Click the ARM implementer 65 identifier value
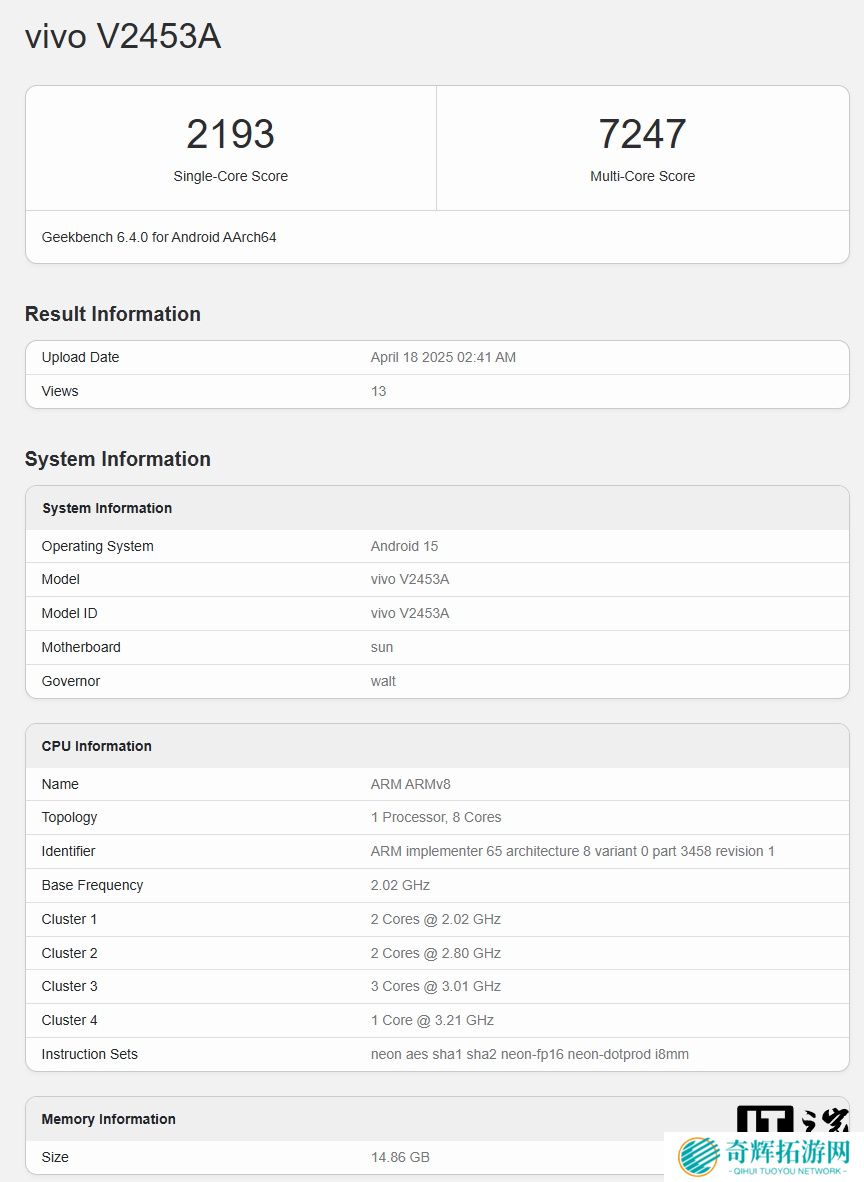864x1182 pixels. pos(572,851)
